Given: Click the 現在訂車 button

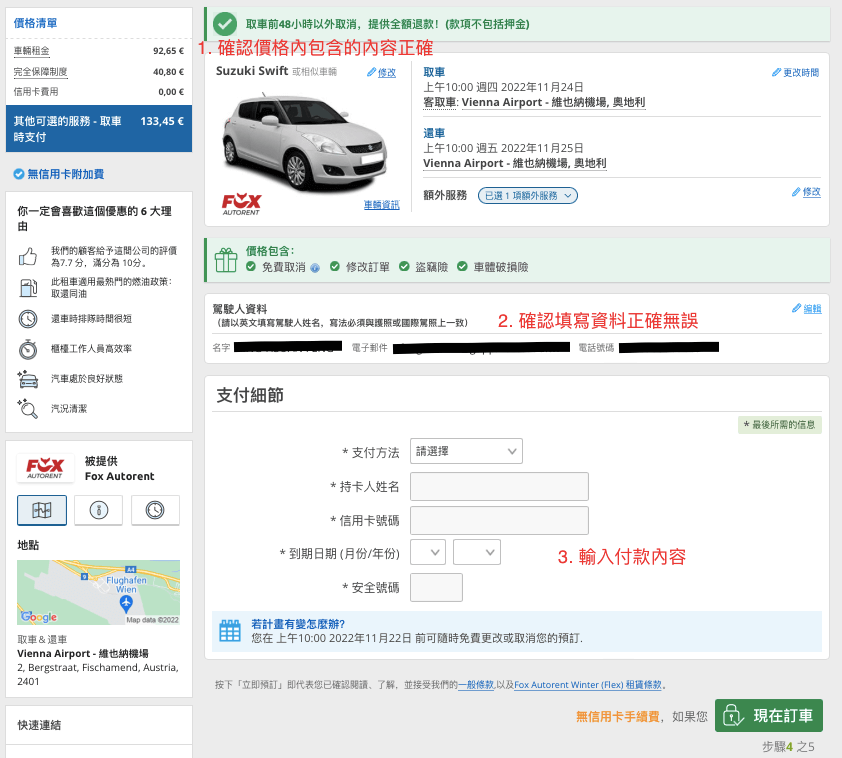Looking at the screenshot, I should click(x=768, y=716).
